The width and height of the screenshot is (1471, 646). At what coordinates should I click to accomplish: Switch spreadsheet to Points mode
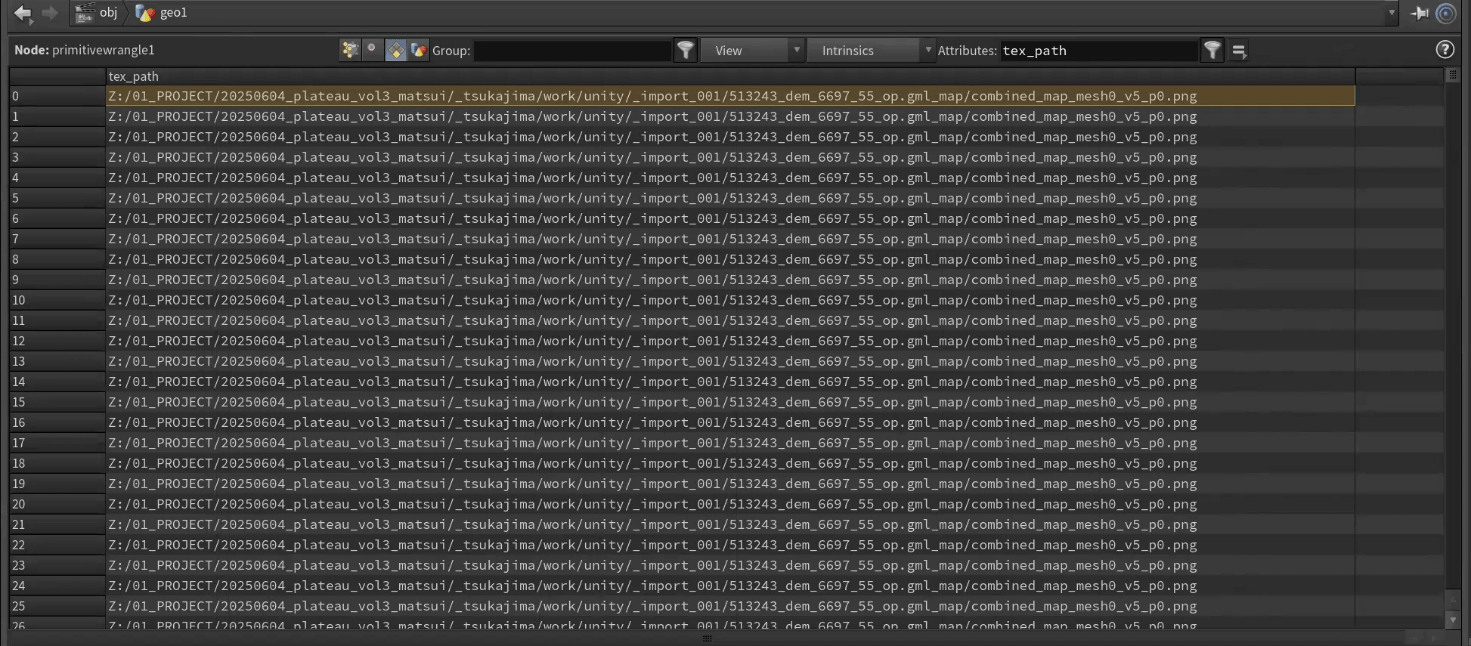click(x=349, y=50)
